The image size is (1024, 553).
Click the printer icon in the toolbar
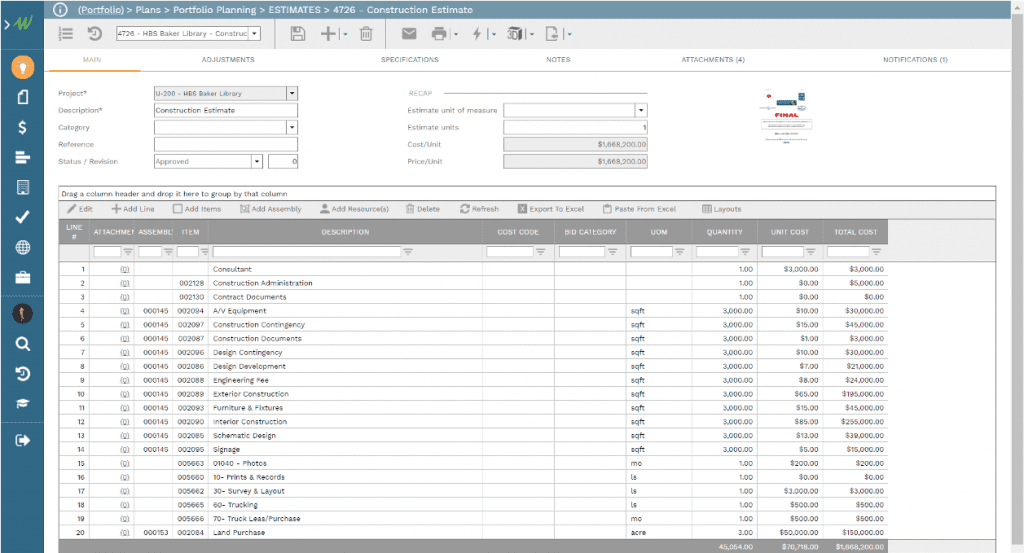click(x=438, y=34)
